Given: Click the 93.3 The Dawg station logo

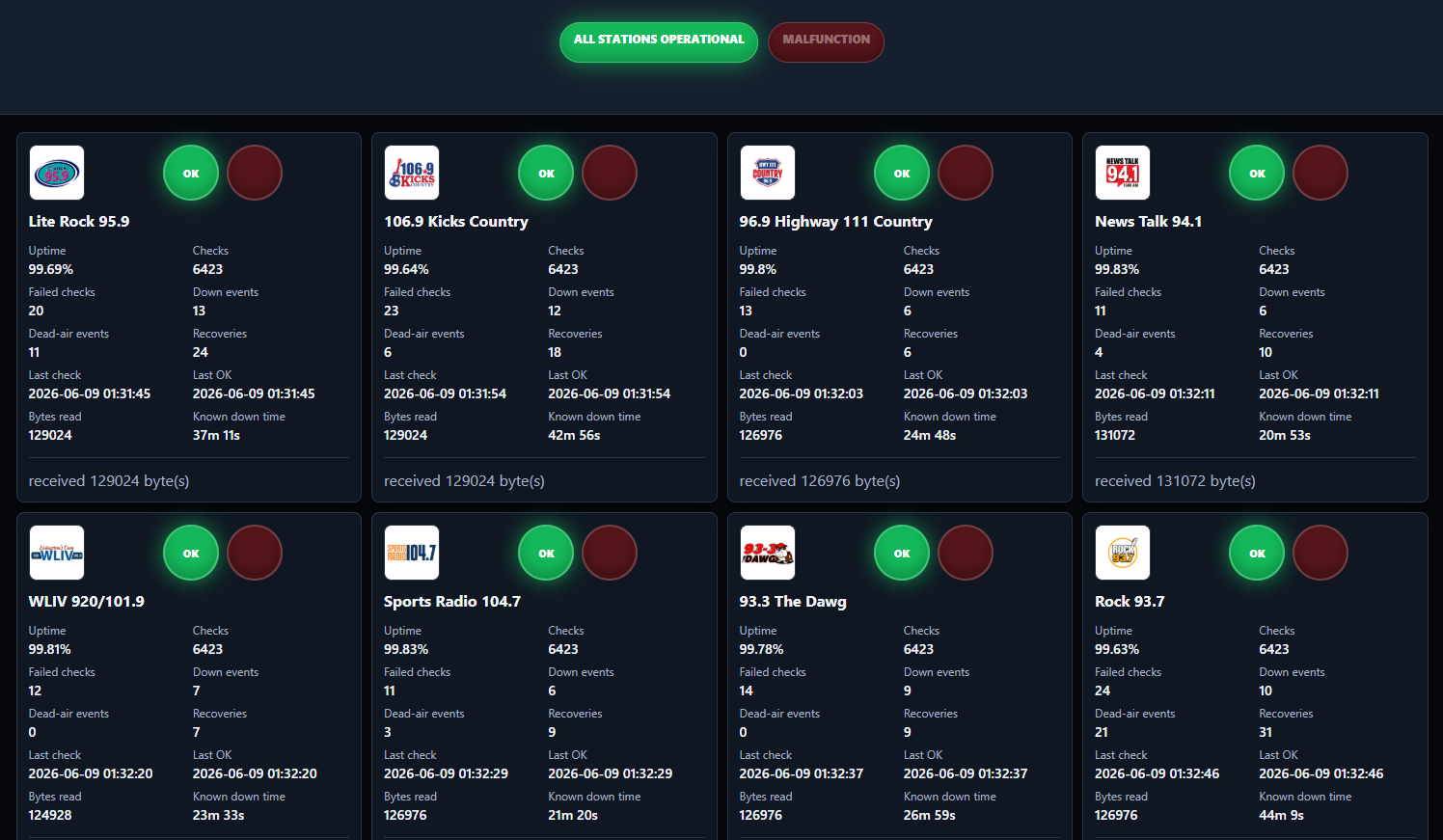Looking at the screenshot, I should click(x=768, y=553).
